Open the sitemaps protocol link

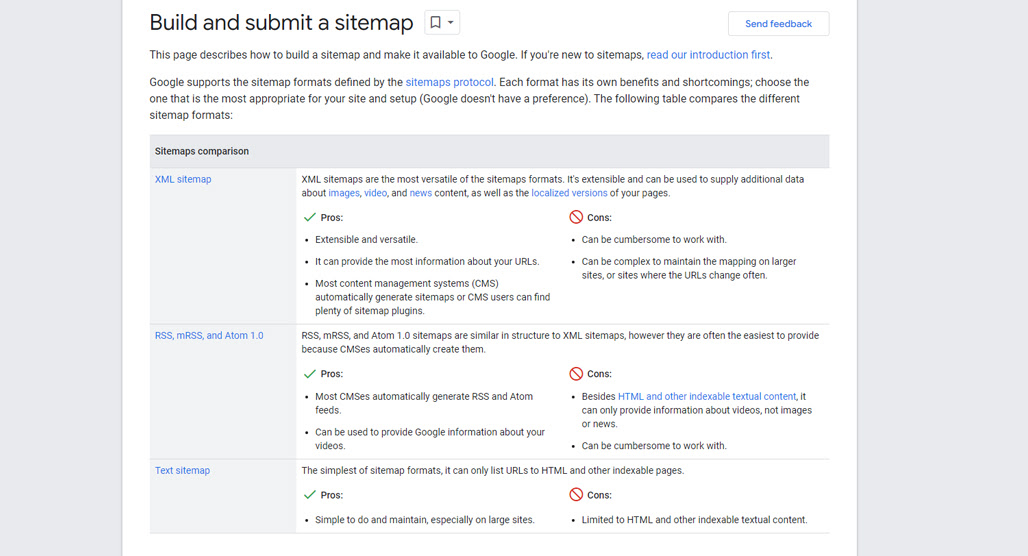click(449, 83)
